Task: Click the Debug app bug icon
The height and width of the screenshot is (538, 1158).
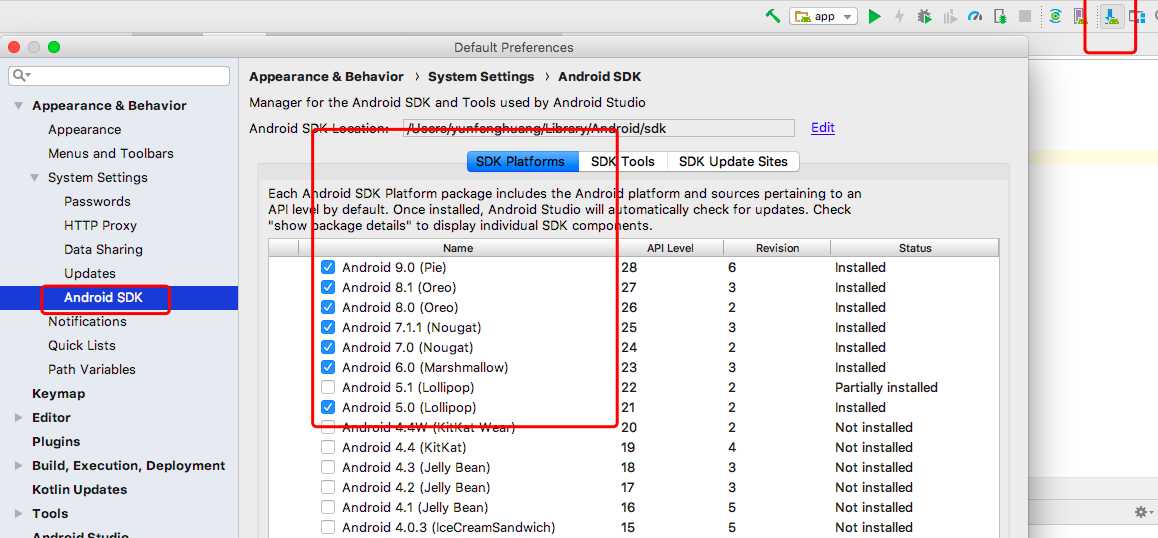Action: point(925,16)
